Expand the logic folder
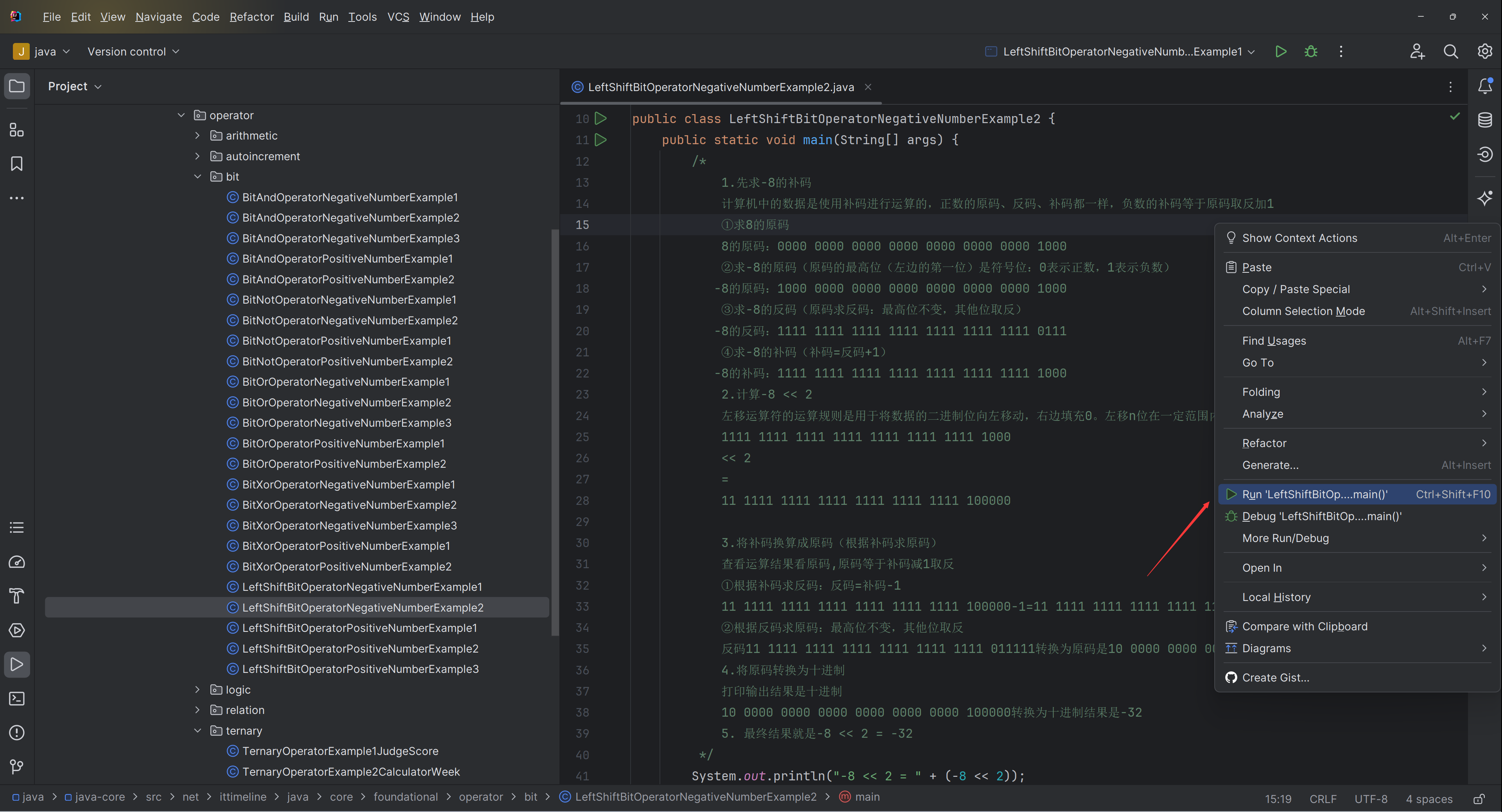Image resolution: width=1502 pixels, height=812 pixels. pyautogui.click(x=197, y=690)
